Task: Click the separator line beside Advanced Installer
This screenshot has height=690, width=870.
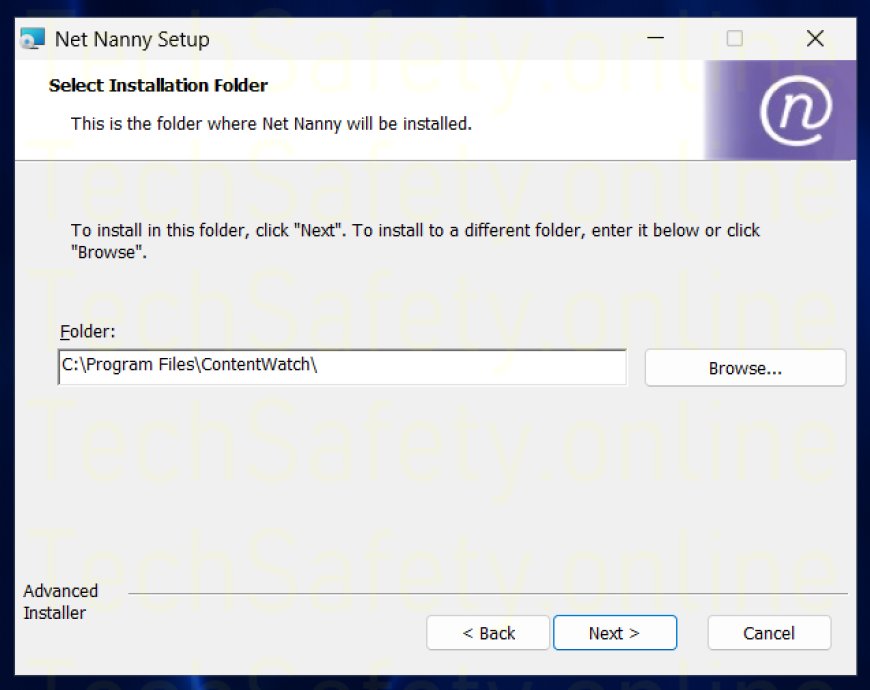Action: [480, 594]
